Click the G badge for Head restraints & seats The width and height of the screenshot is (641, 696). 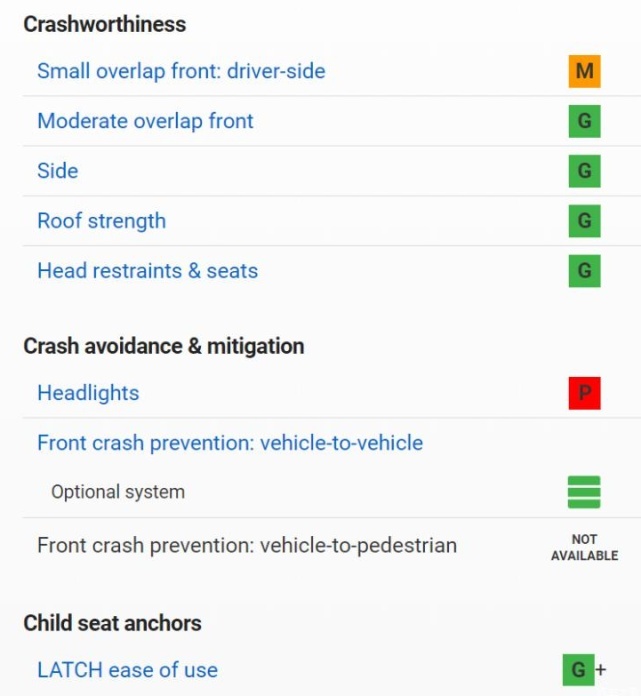[x=584, y=271]
